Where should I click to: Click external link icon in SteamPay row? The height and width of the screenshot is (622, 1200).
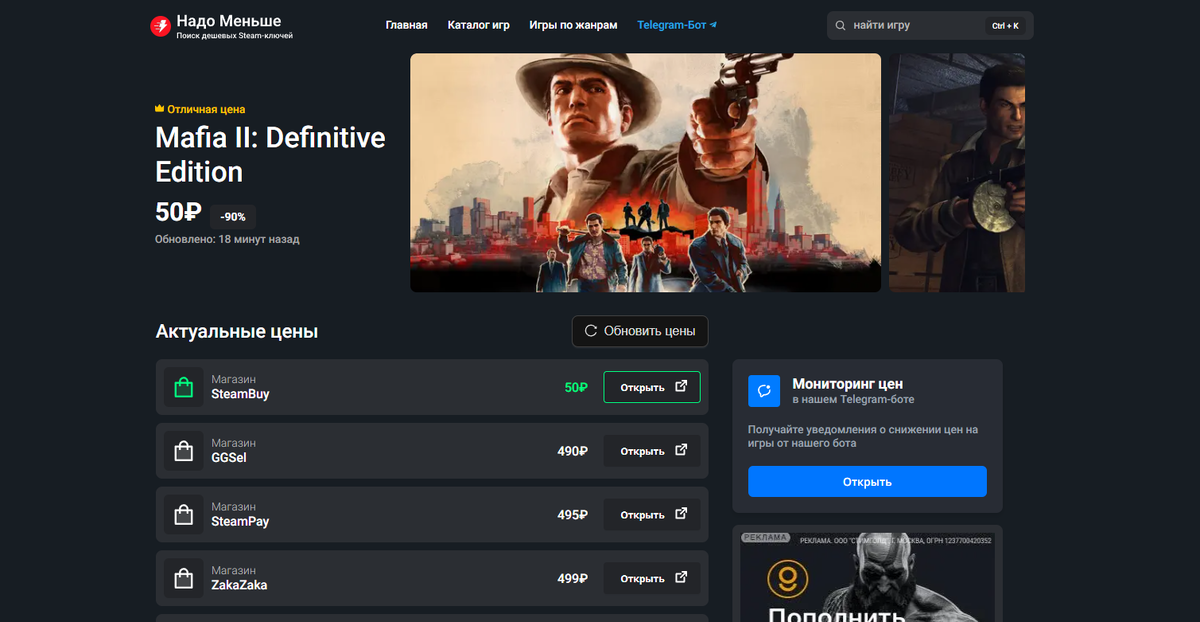pos(681,514)
